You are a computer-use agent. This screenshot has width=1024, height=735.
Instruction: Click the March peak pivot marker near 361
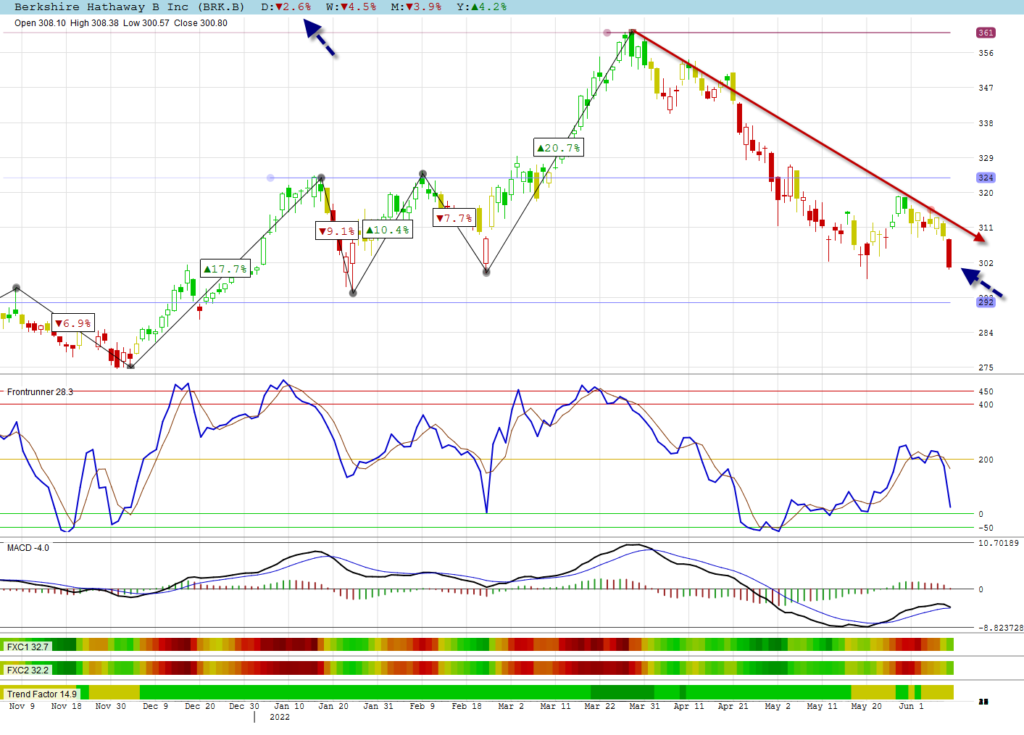pyautogui.click(x=632, y=33)
